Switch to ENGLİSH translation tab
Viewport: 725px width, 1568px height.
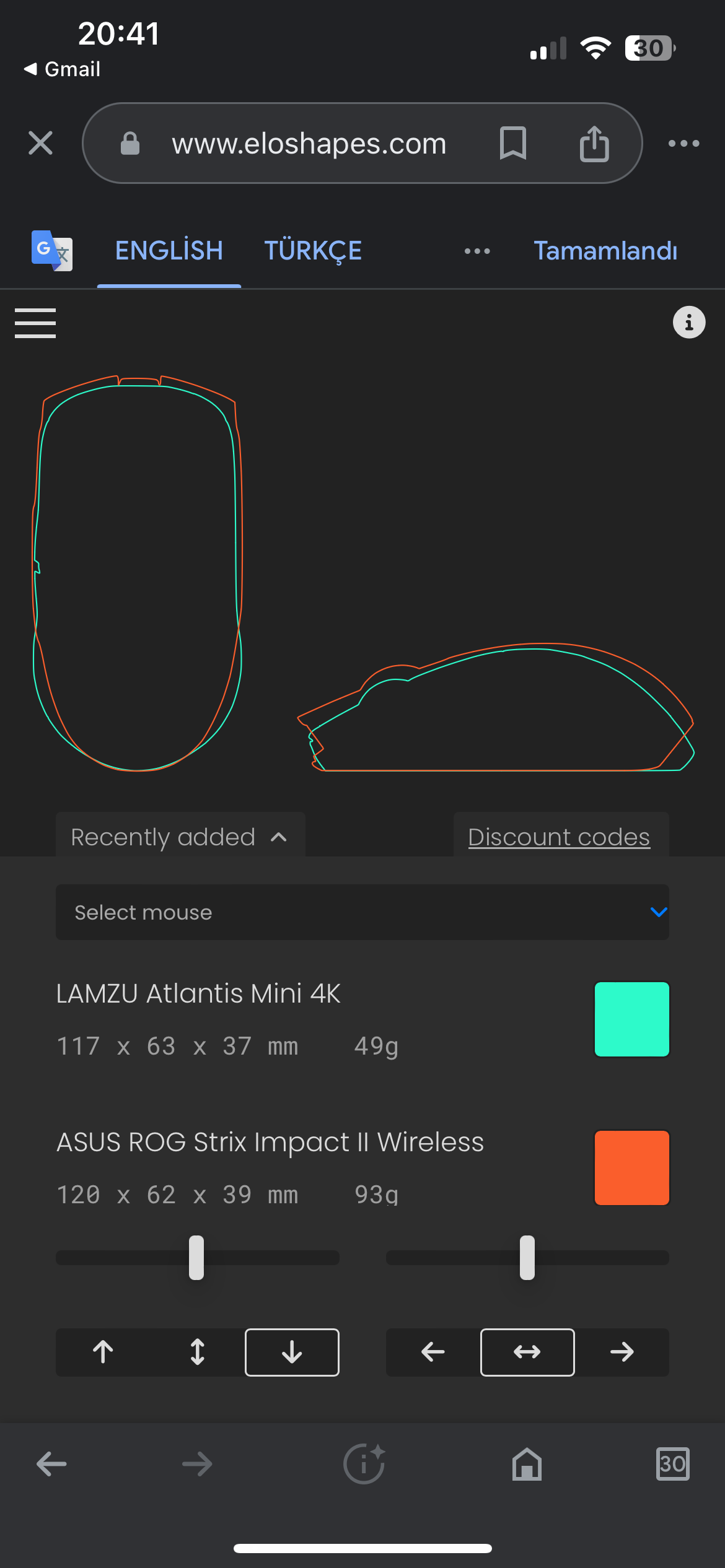click(169, 251)
